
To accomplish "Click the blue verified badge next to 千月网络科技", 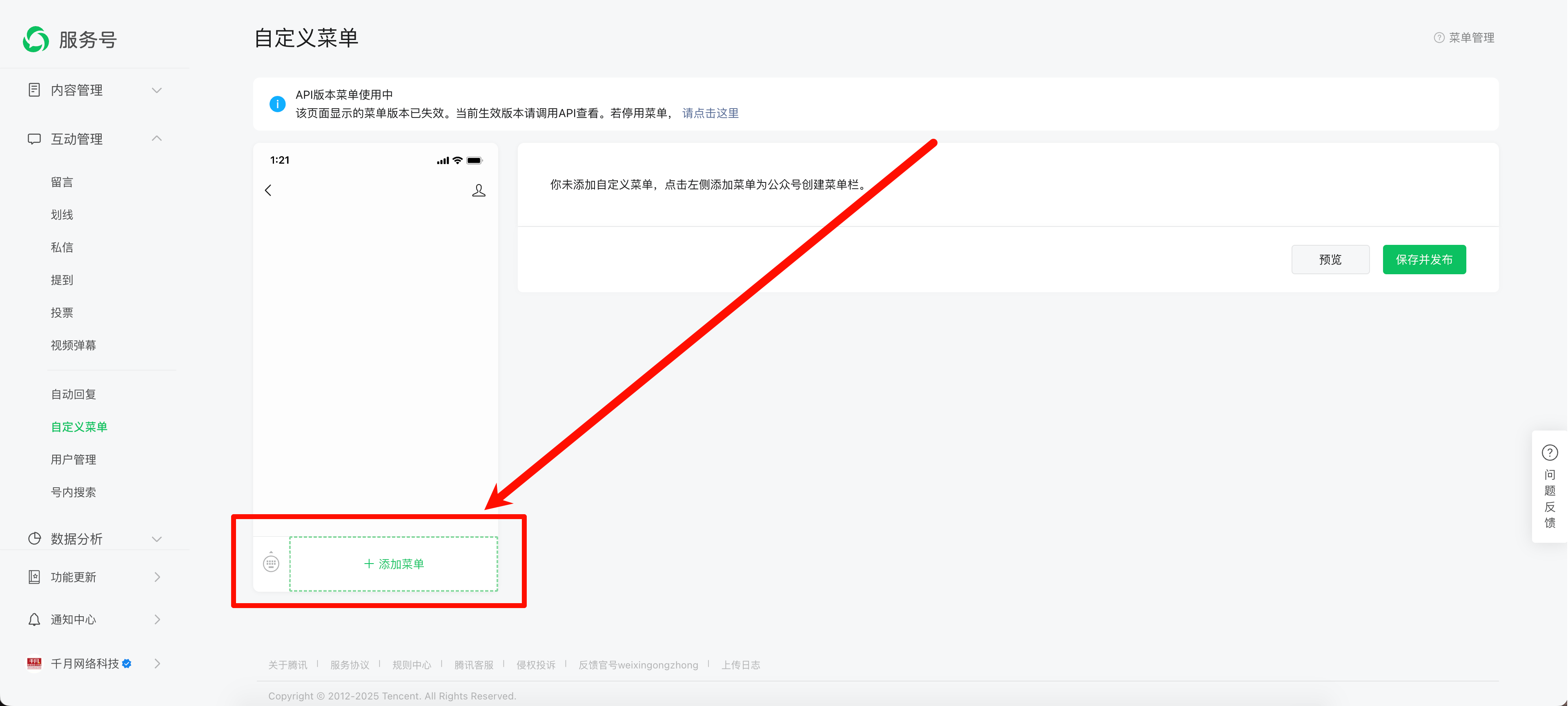I will 127,664.
